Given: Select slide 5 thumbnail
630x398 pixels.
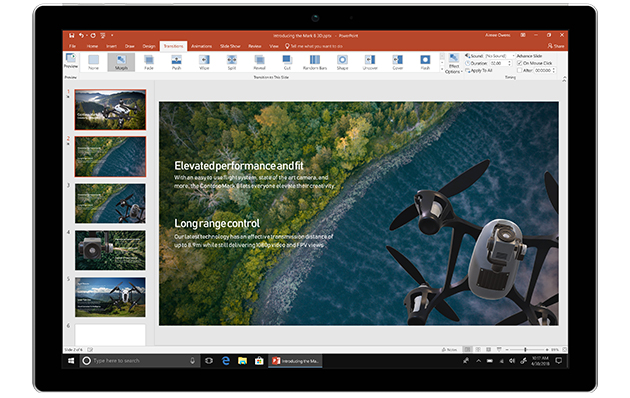Looking at the screenshot, I should pos(110,297).
